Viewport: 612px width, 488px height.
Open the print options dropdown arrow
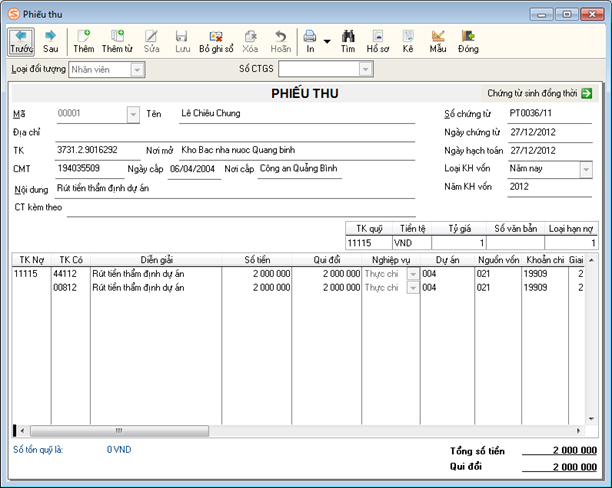[x=327, y=41]
